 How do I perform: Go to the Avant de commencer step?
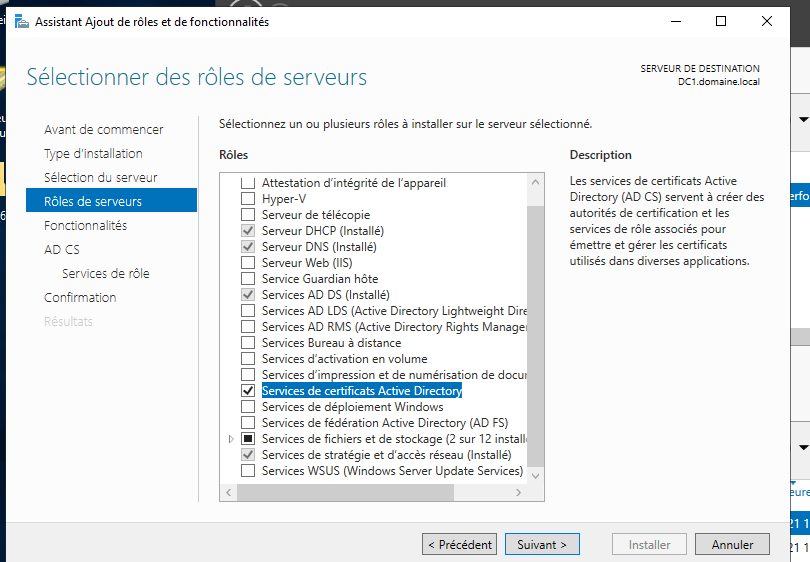(104, 130)
